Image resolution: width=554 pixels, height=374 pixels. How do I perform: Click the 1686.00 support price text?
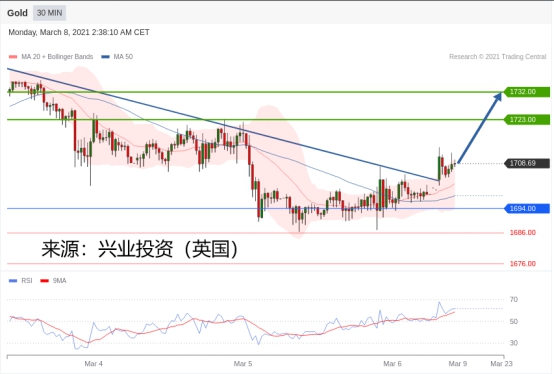(523, 232)
